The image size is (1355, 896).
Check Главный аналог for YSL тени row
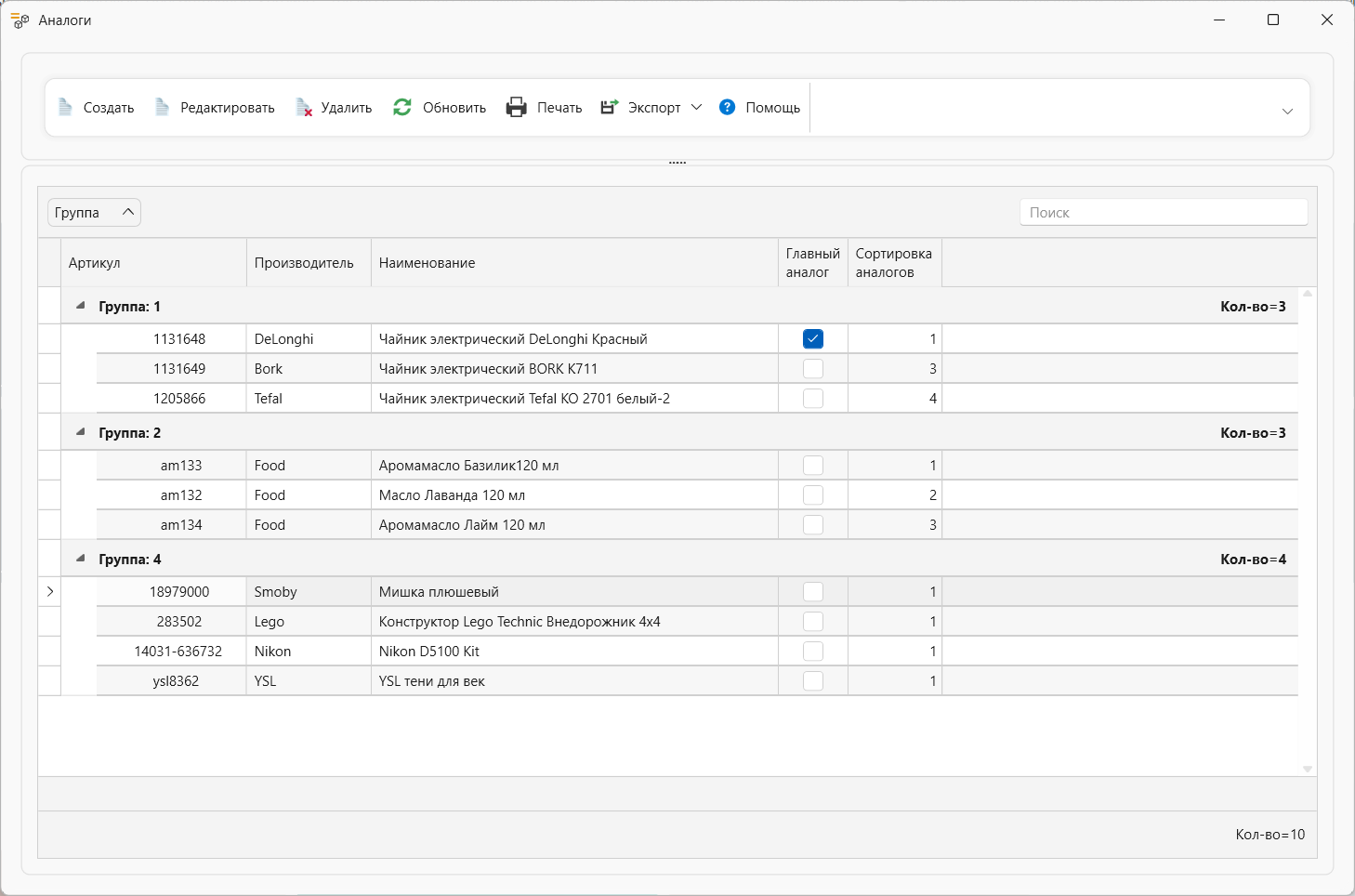813,681
